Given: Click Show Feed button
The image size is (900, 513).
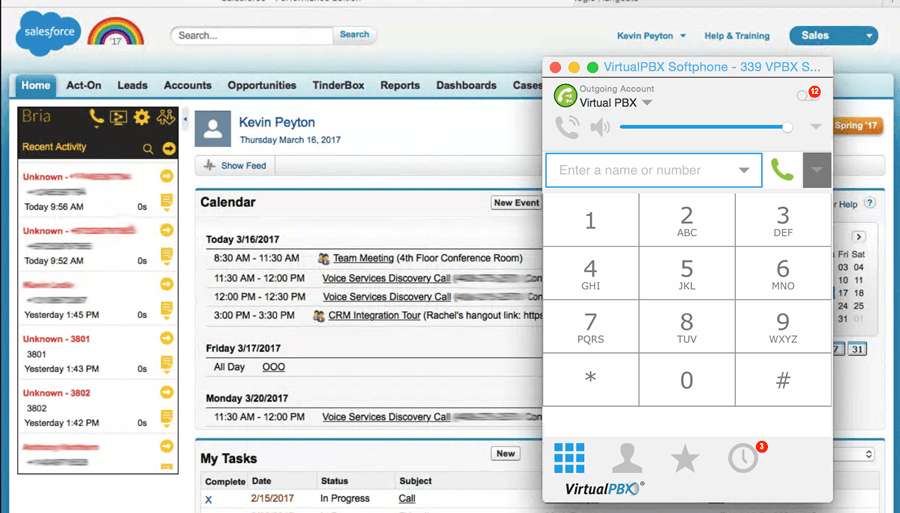Looking at the screenshot, I should click(x=235, y=166).
